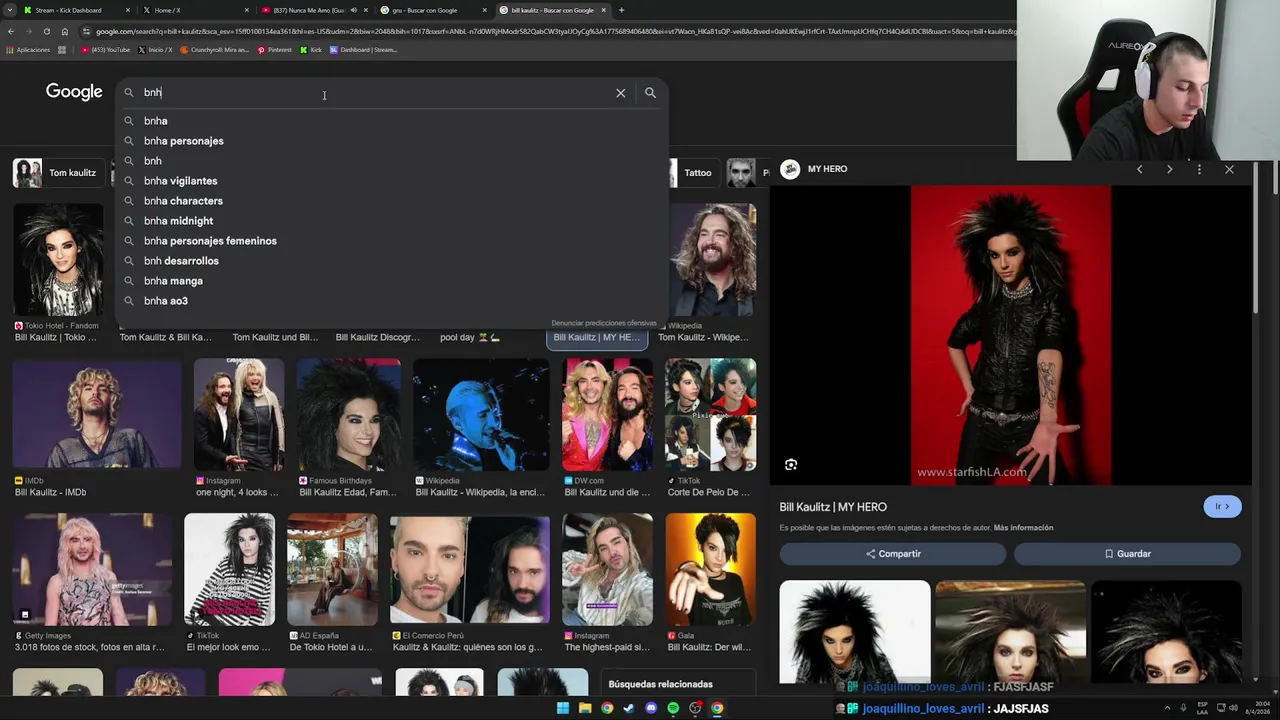Open File Explorer in taskbar

585,708
